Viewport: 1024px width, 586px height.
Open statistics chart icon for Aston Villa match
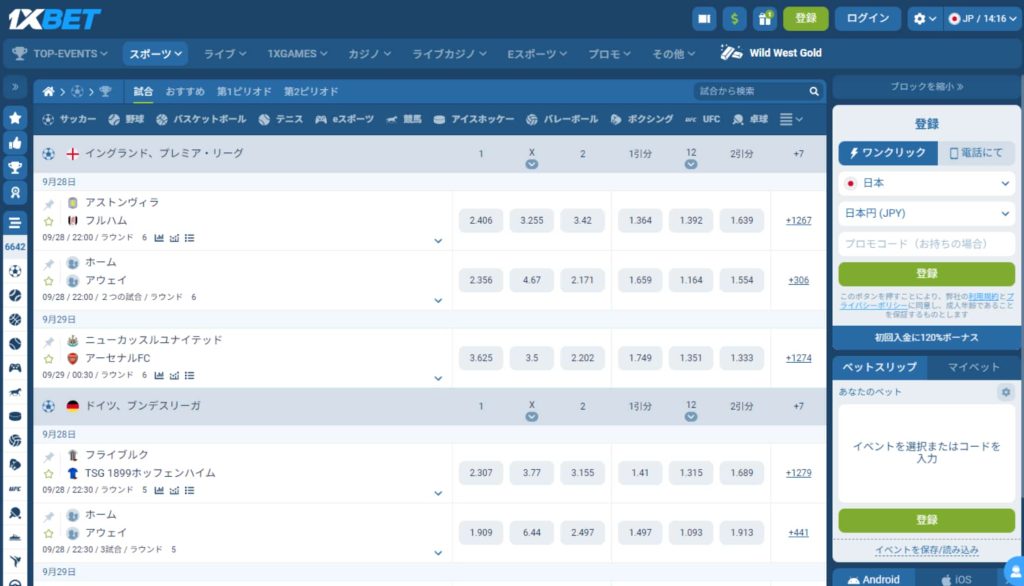click(159, 238)
